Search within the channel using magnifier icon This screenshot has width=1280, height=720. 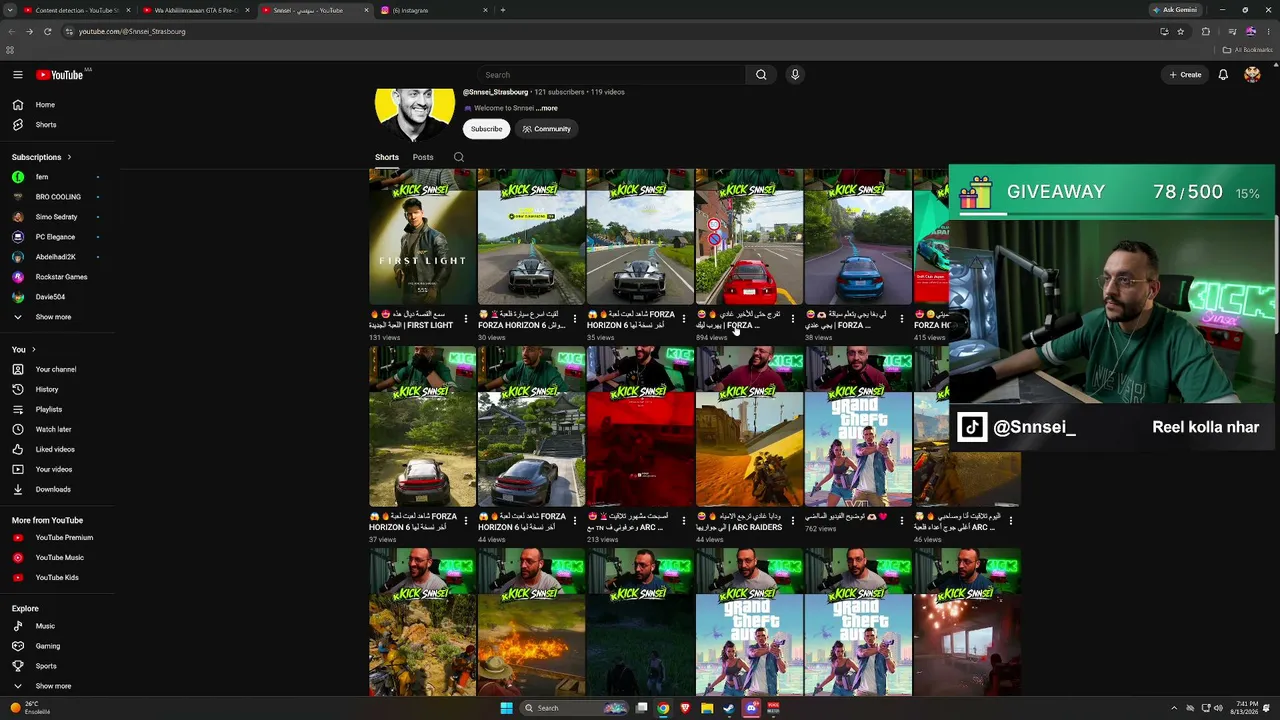pos(459,157)
